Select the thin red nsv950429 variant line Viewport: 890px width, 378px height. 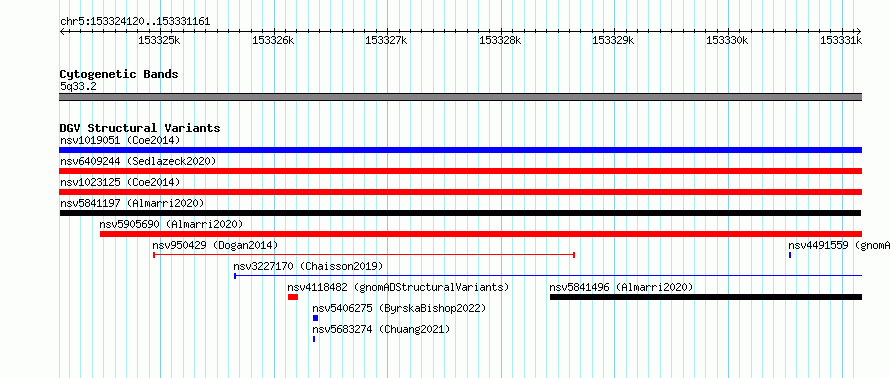[x=364, y=255]
